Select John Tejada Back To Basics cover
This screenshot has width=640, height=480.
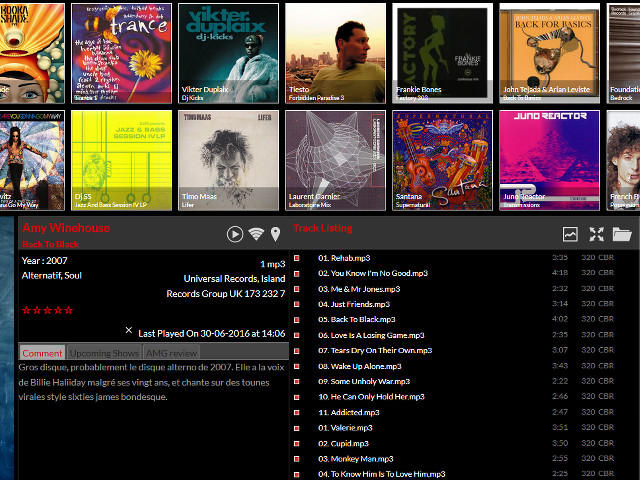tap(549, 53)
